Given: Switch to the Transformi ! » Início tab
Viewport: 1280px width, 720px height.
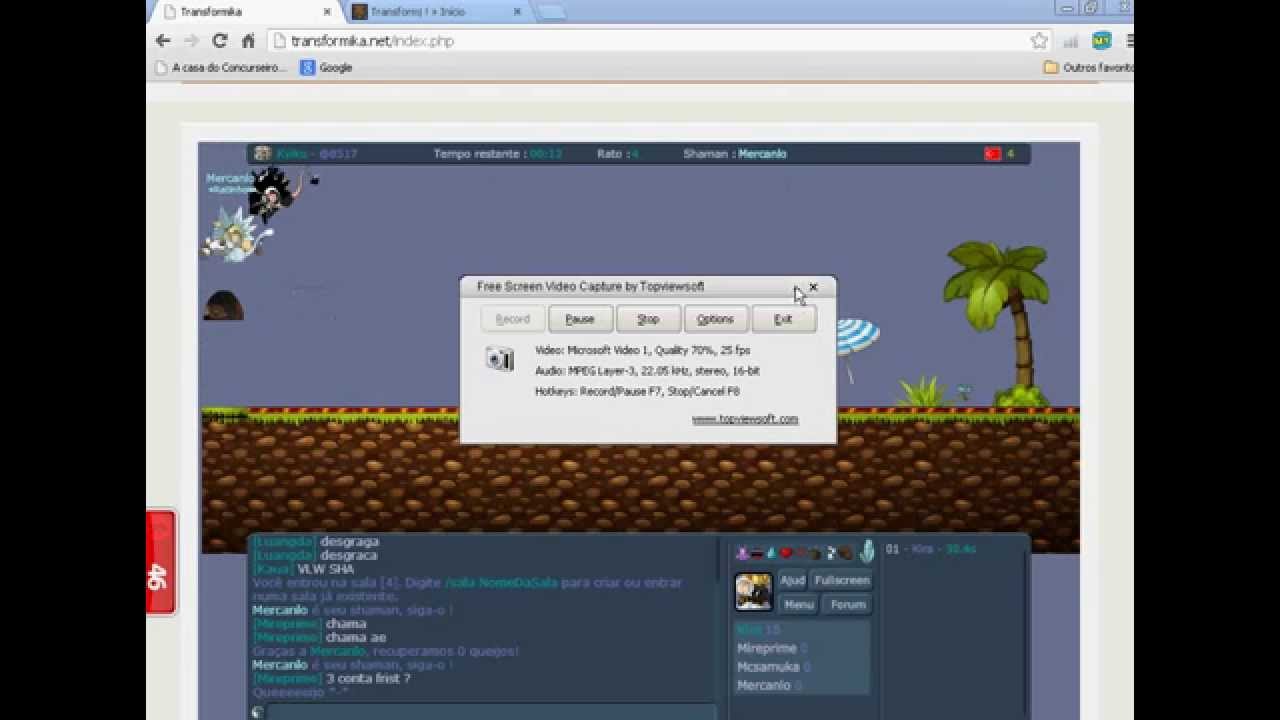Looking at the screenshot, I should (435, 12).
